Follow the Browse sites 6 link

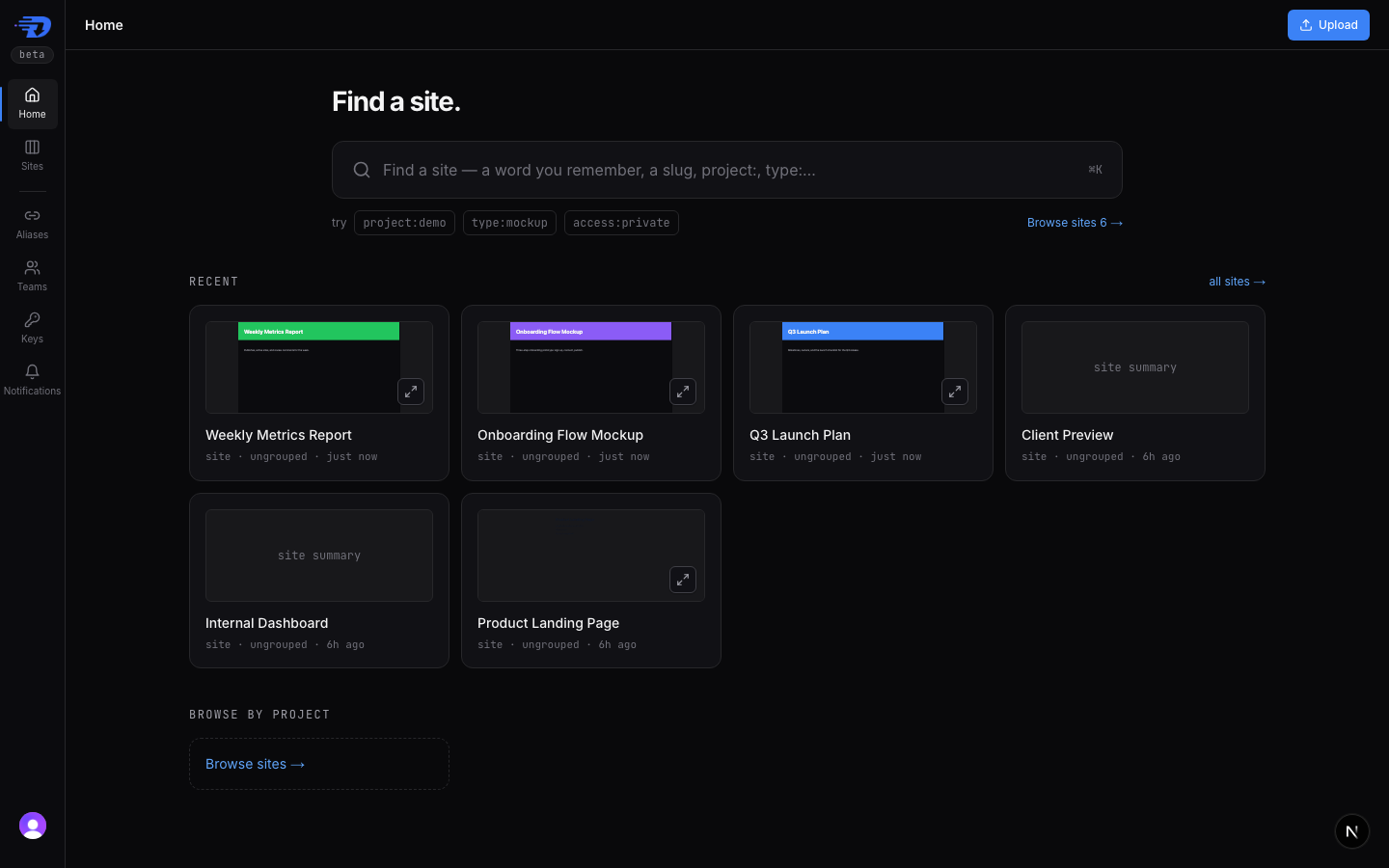(x=1075, y=223)
